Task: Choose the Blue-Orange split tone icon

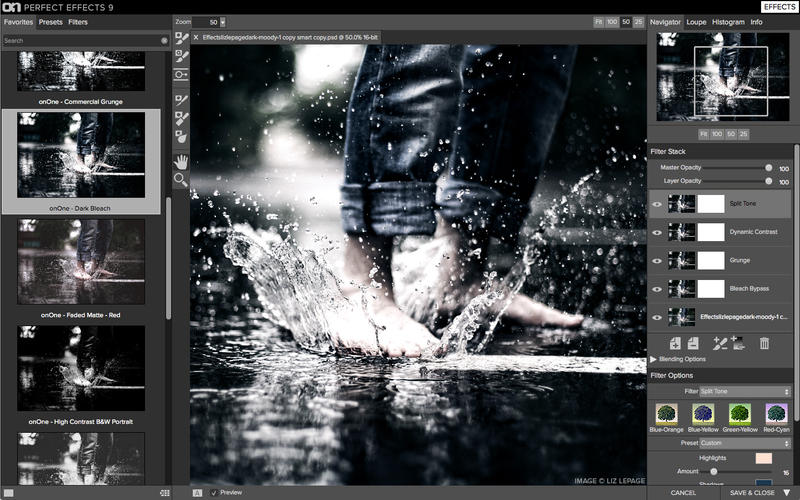Action: 665,413
